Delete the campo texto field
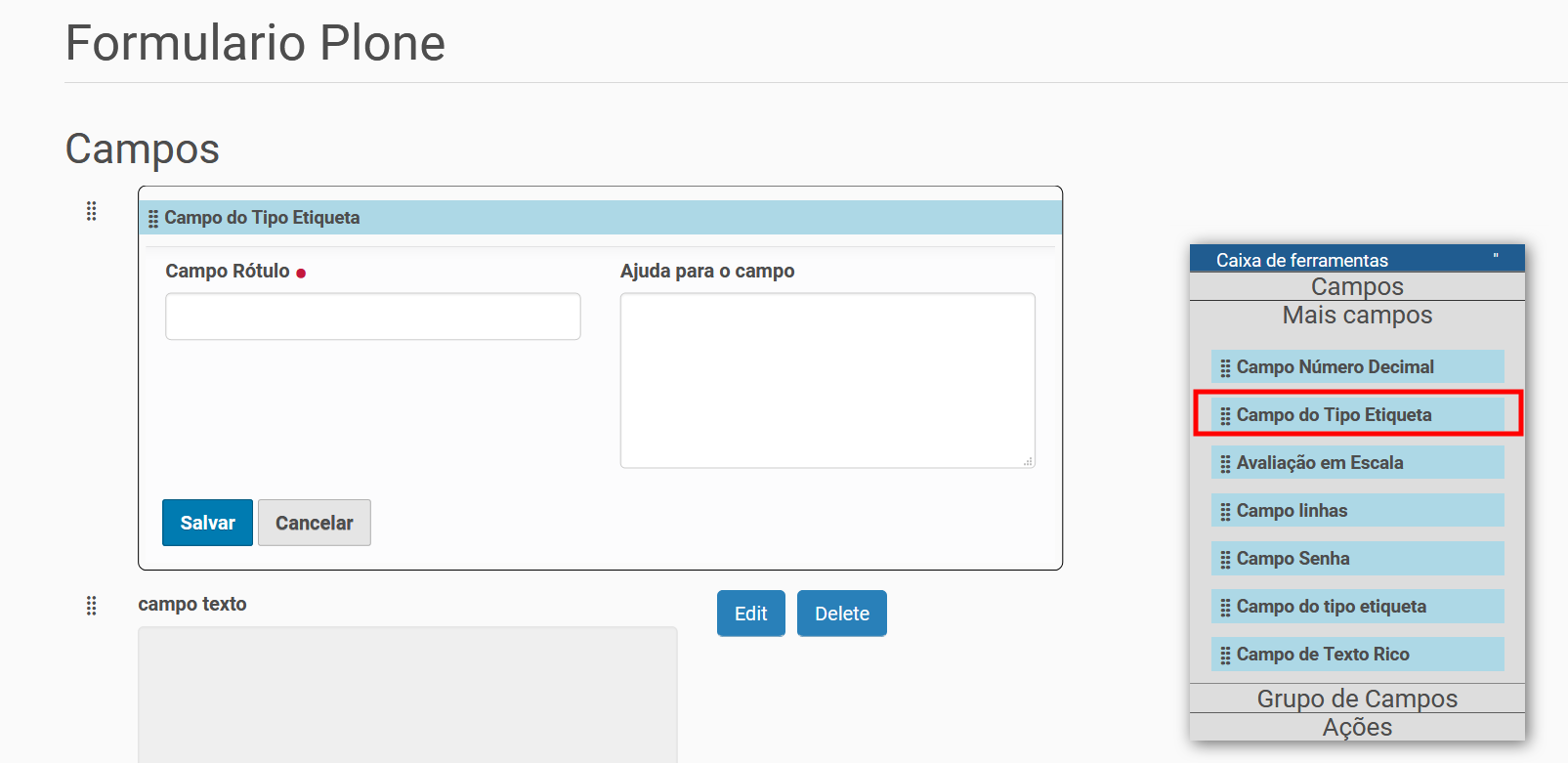1568x763 pixels. click(x=841, y=614)
